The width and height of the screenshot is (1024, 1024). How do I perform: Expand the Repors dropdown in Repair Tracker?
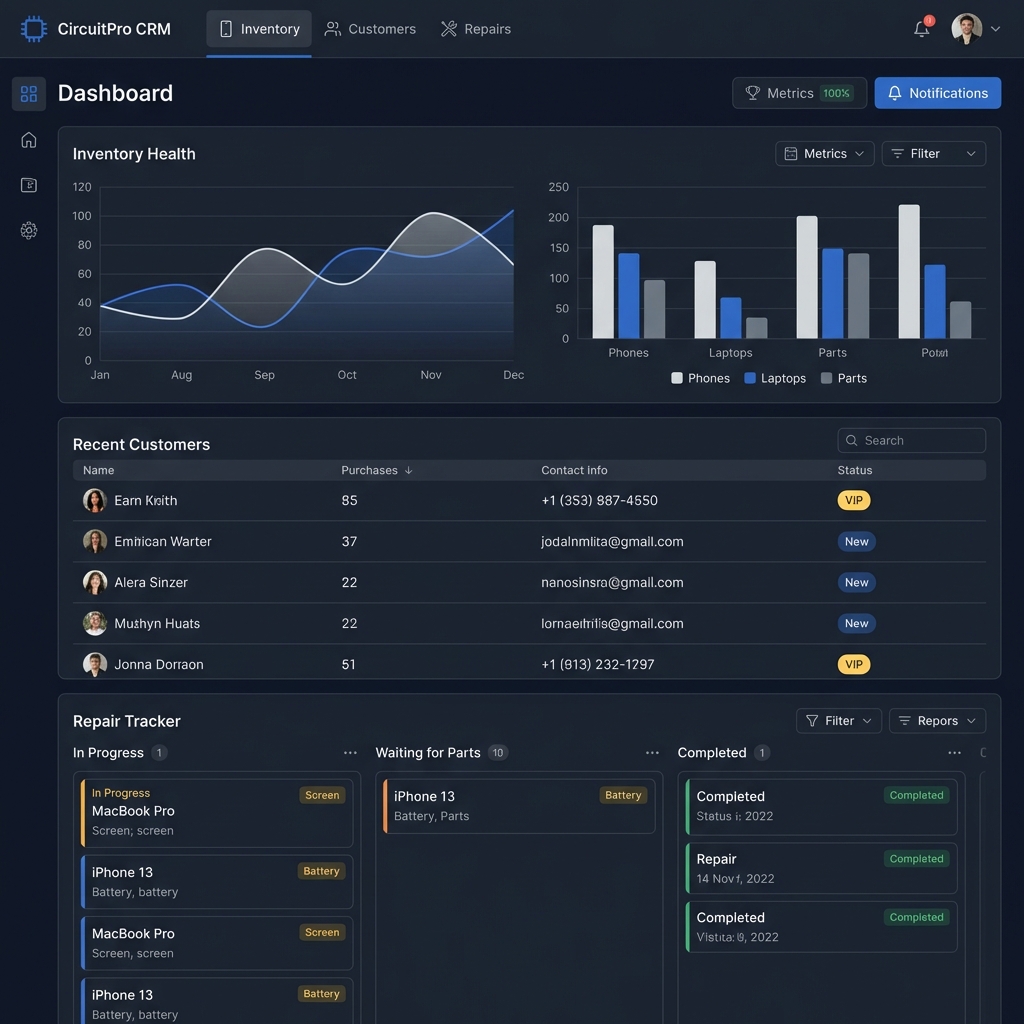click(937, 720)
